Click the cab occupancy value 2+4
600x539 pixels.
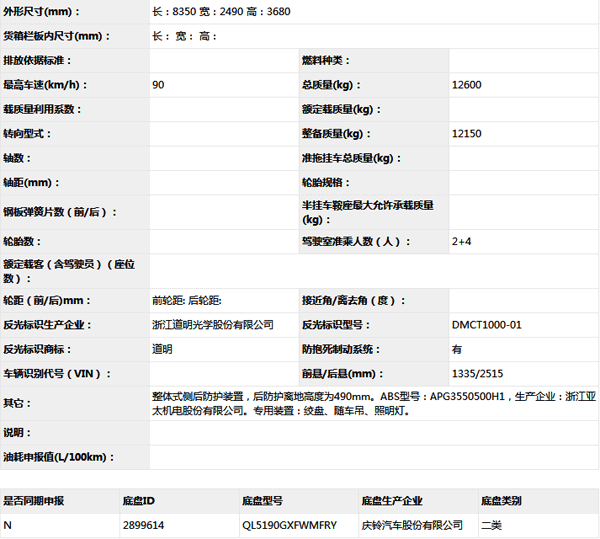[x=461, y=242]
